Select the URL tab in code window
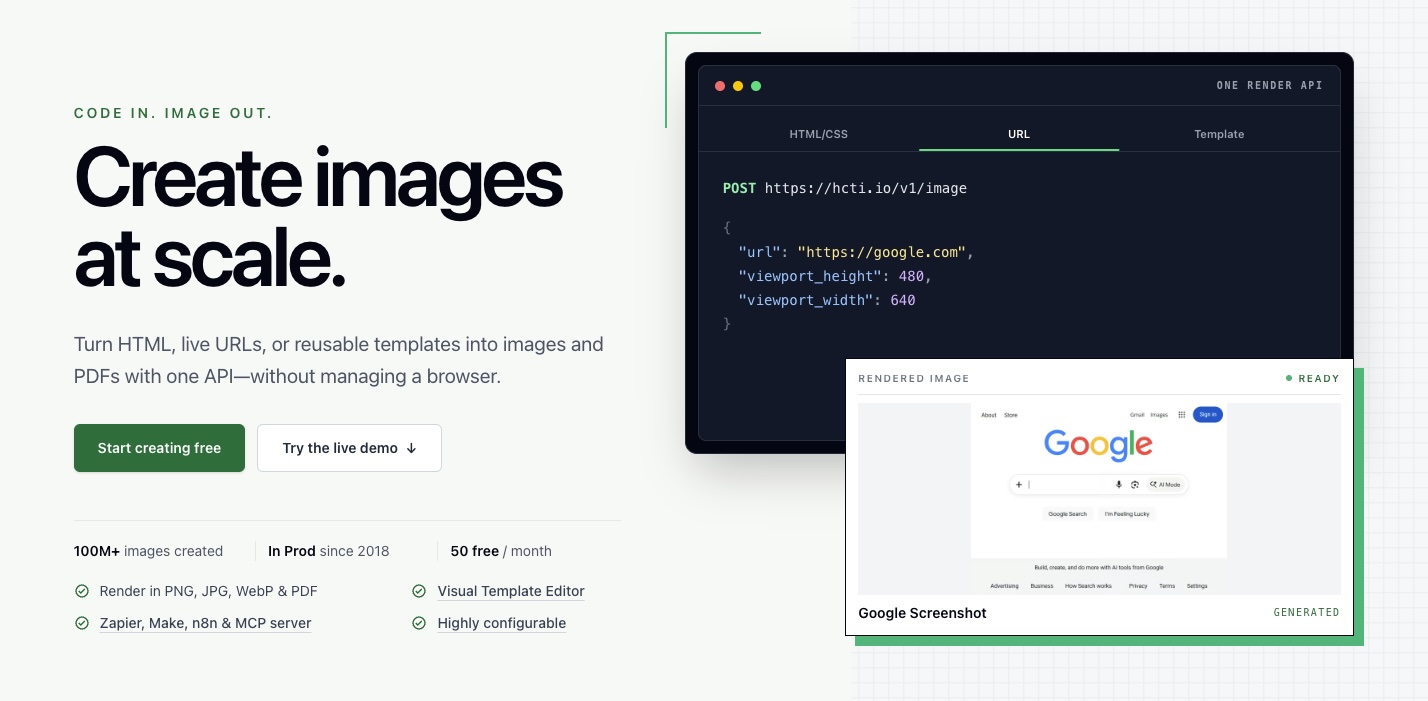The image size is (1428, 701). [x=1019, y=134]
